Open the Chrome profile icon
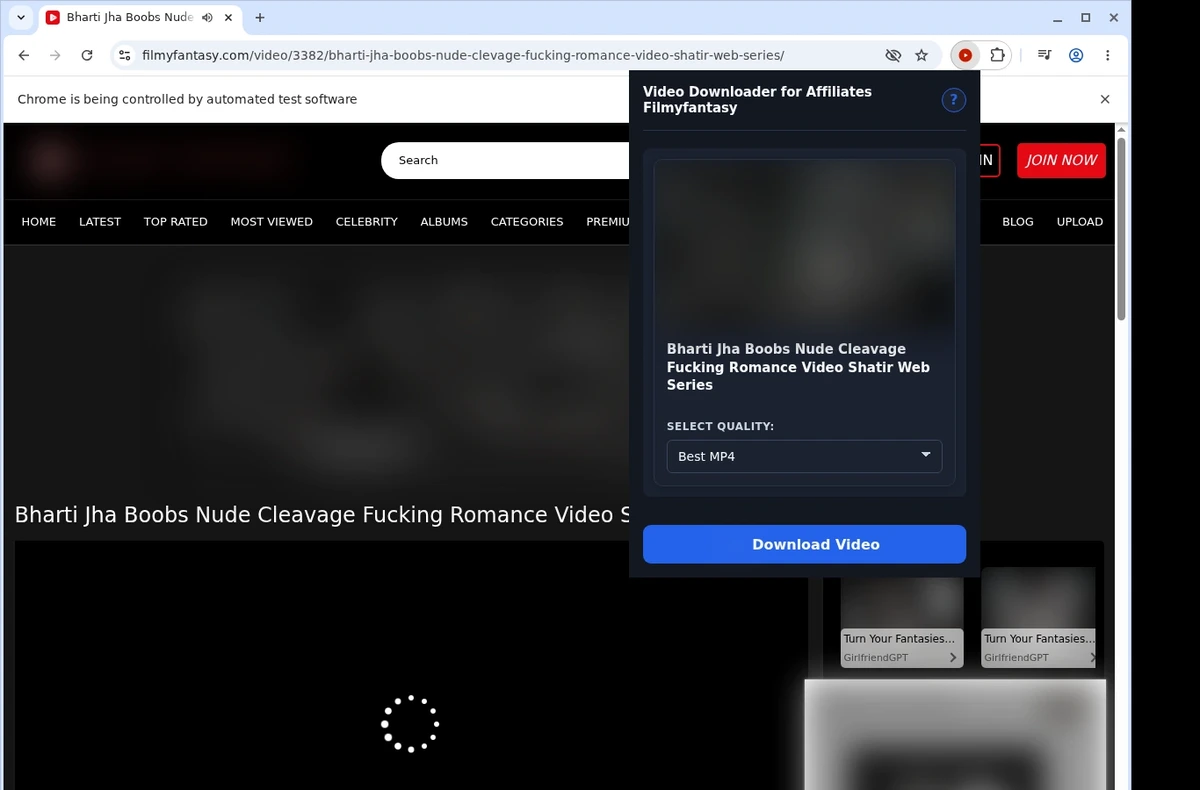Image resolution: width=1200 pixels, height=790 pixels. [x=1076, y=56]
